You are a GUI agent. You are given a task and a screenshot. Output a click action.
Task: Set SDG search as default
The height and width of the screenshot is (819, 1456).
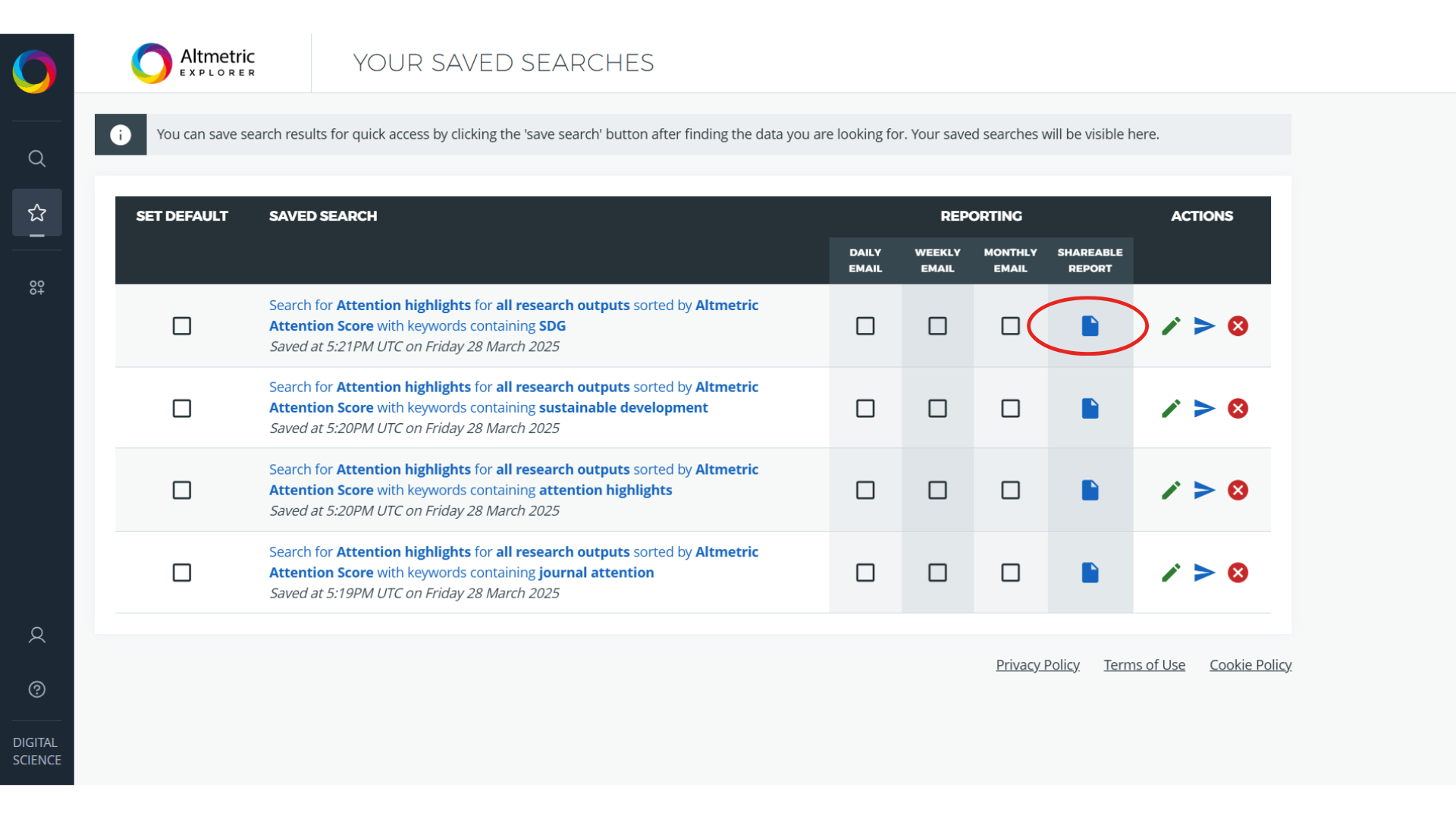click(x=182, y=326)
